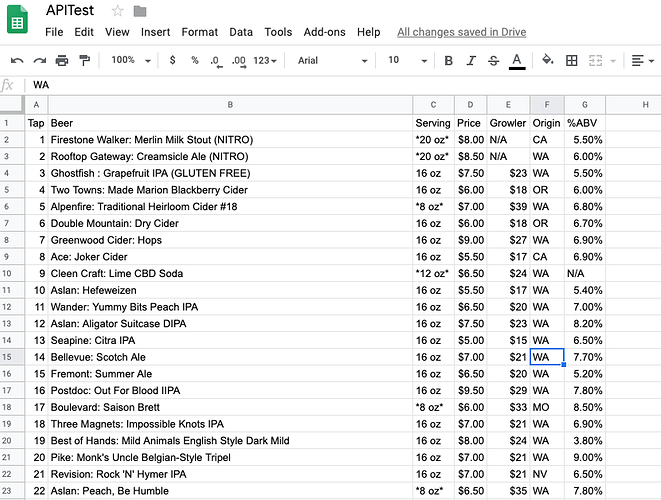Viewport: 661px width, 500px height.
Task: Select the 'Growler' header cell
Action: (508, 123)
